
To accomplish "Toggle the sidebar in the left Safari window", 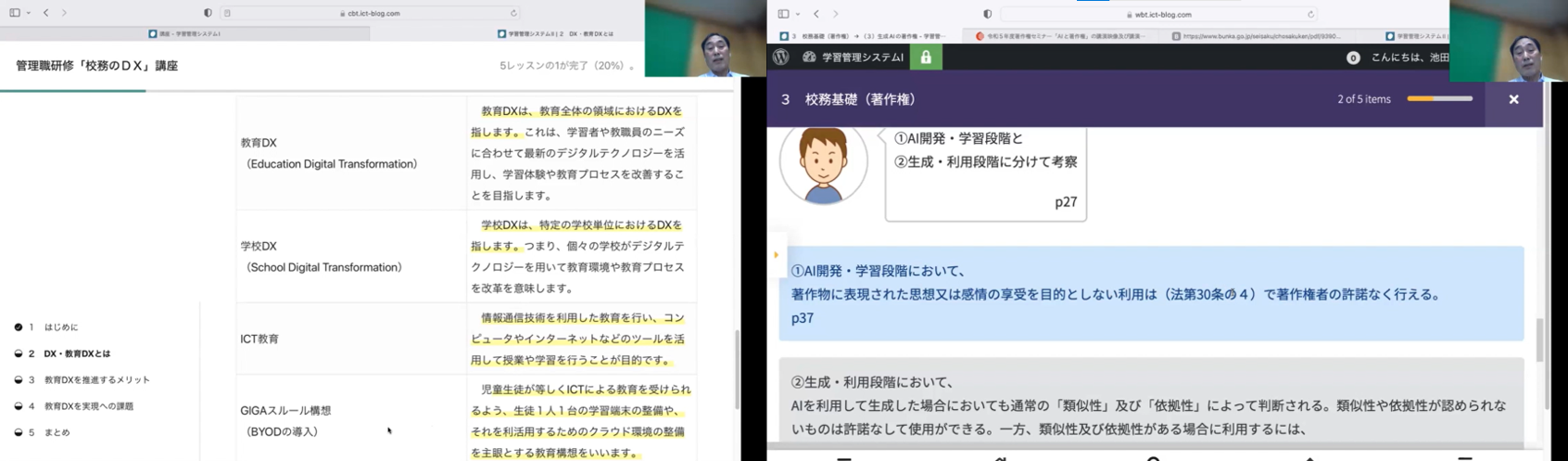I will click(x=15, y=13).
